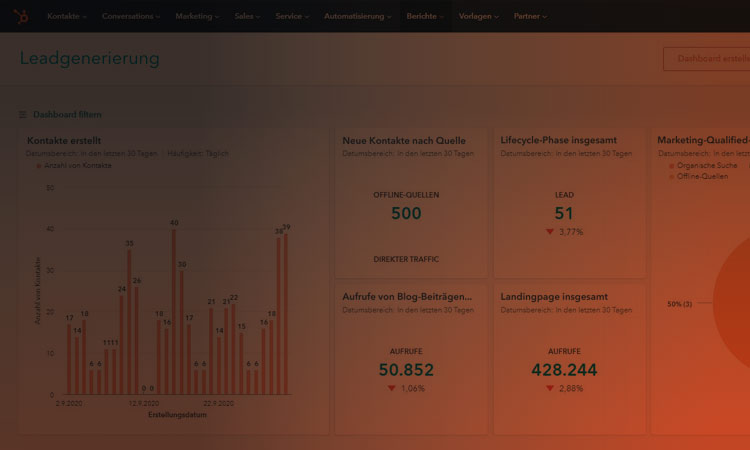750x450 pixels.
Task: Open the Berichte menu
Action: coord(425,16)
